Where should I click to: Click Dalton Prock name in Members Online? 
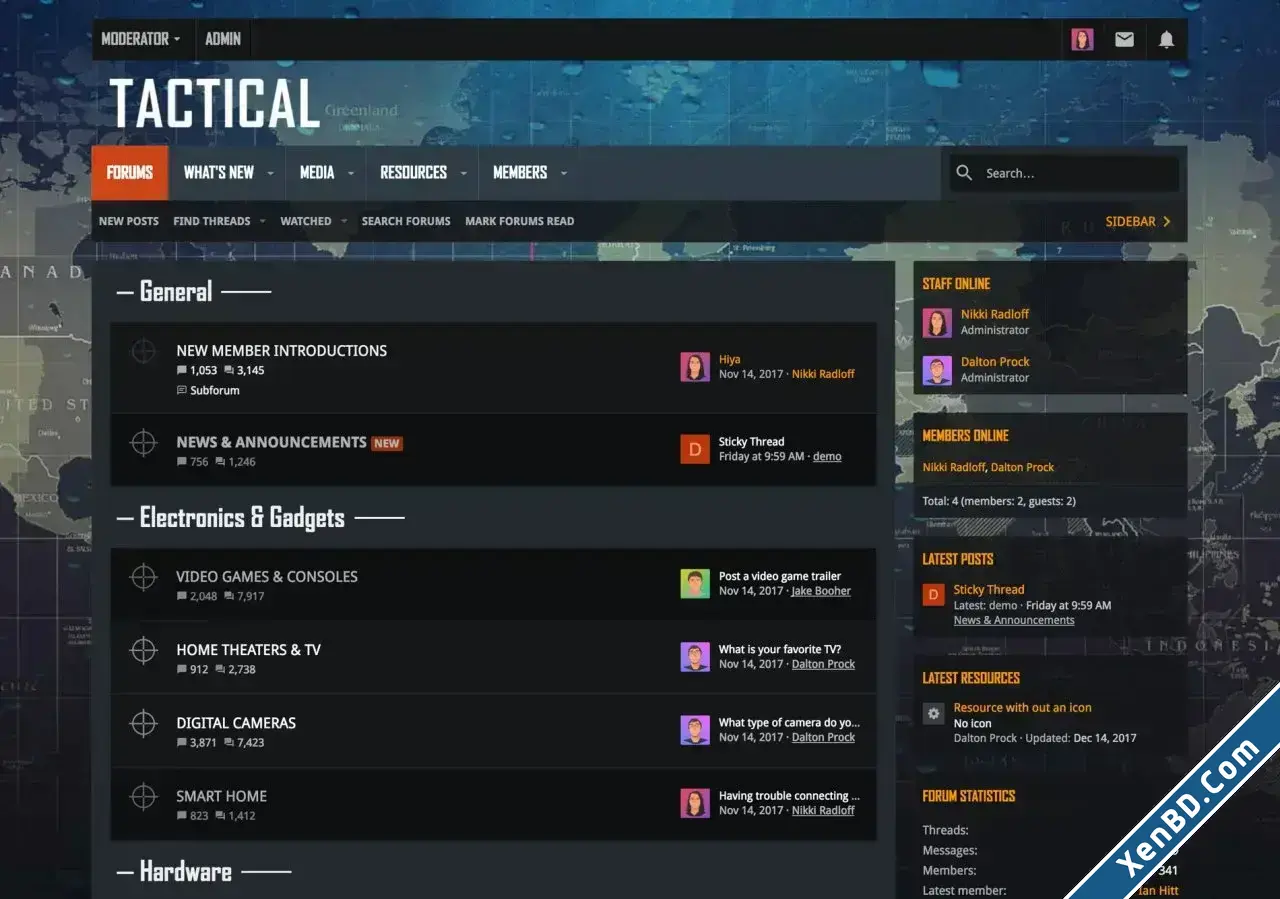click(1023, 467)
